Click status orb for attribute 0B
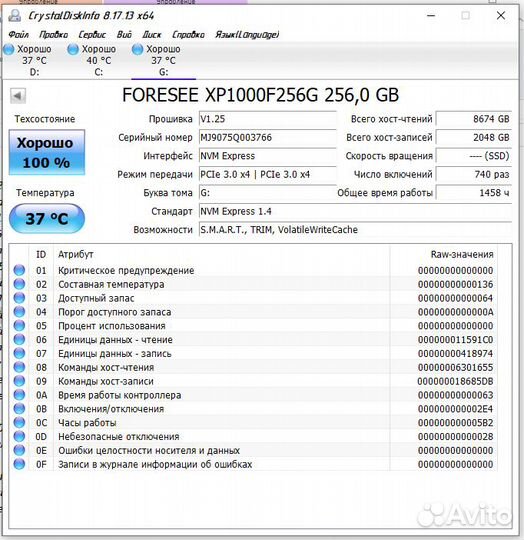 click(19, 409)
